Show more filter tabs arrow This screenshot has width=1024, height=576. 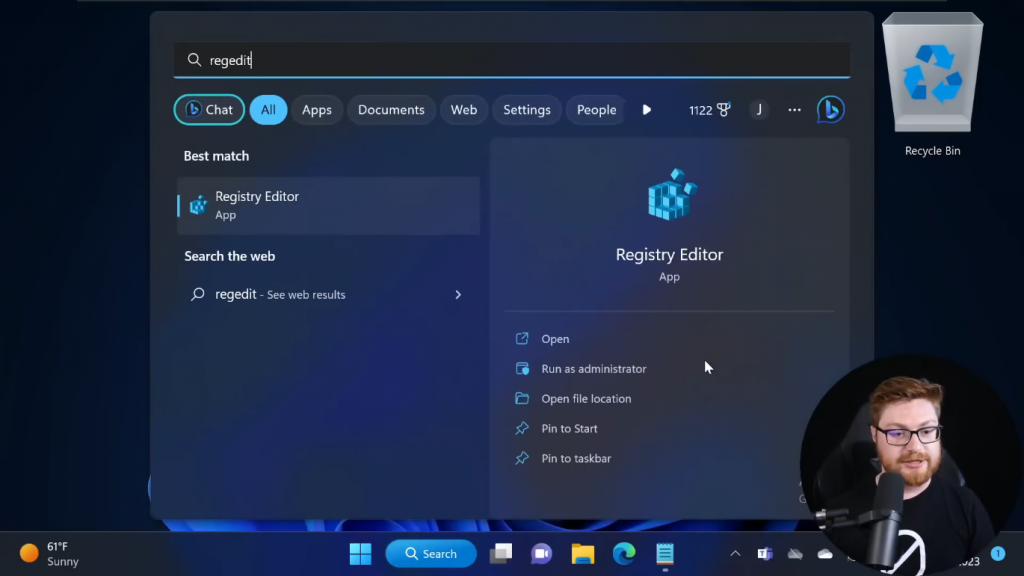(x=647, y=110)
